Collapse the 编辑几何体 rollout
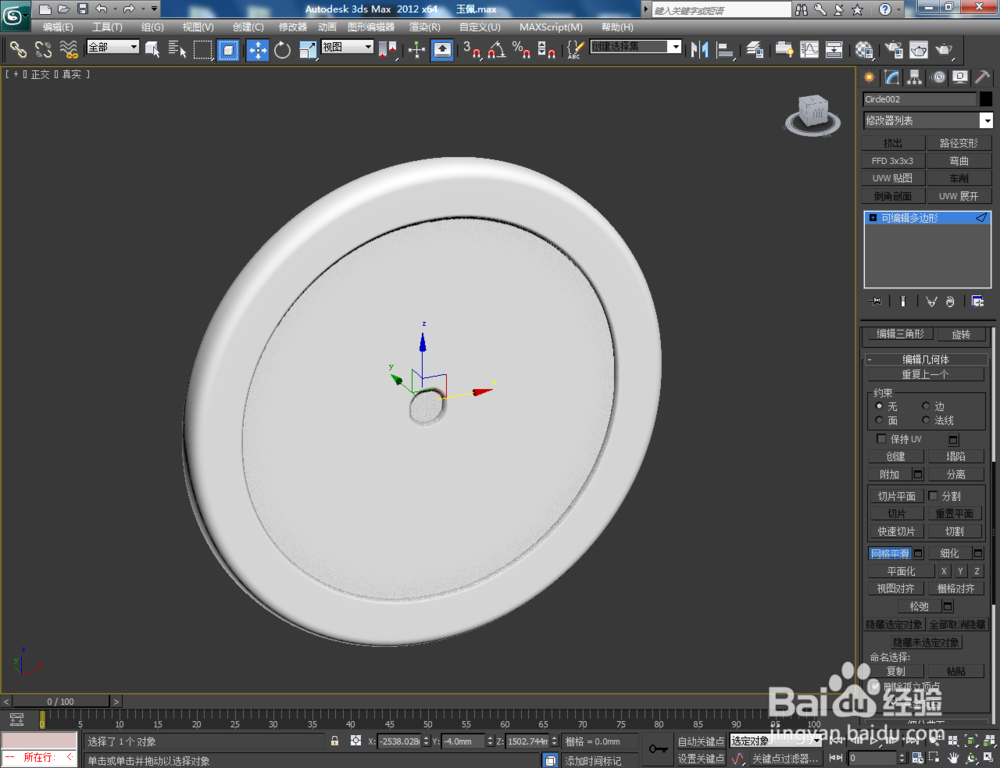Viewport: 1000px width, 768px height. (925, 359)
